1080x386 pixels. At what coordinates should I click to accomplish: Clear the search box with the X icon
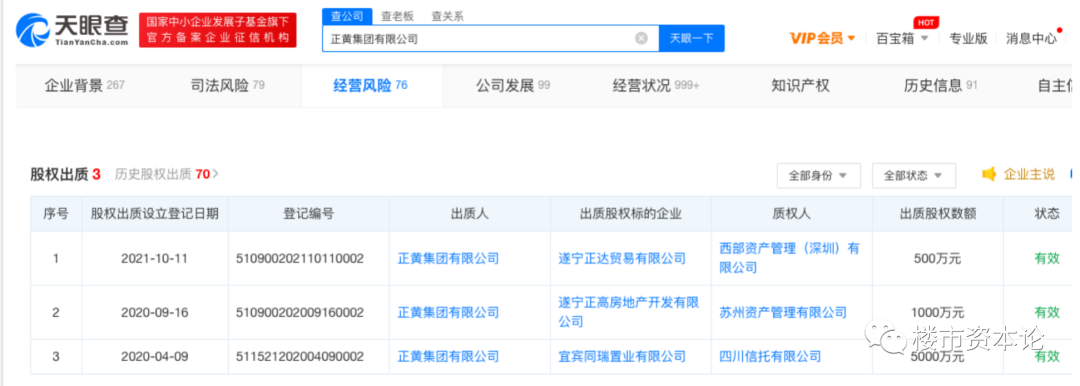[x=641, y=39]
